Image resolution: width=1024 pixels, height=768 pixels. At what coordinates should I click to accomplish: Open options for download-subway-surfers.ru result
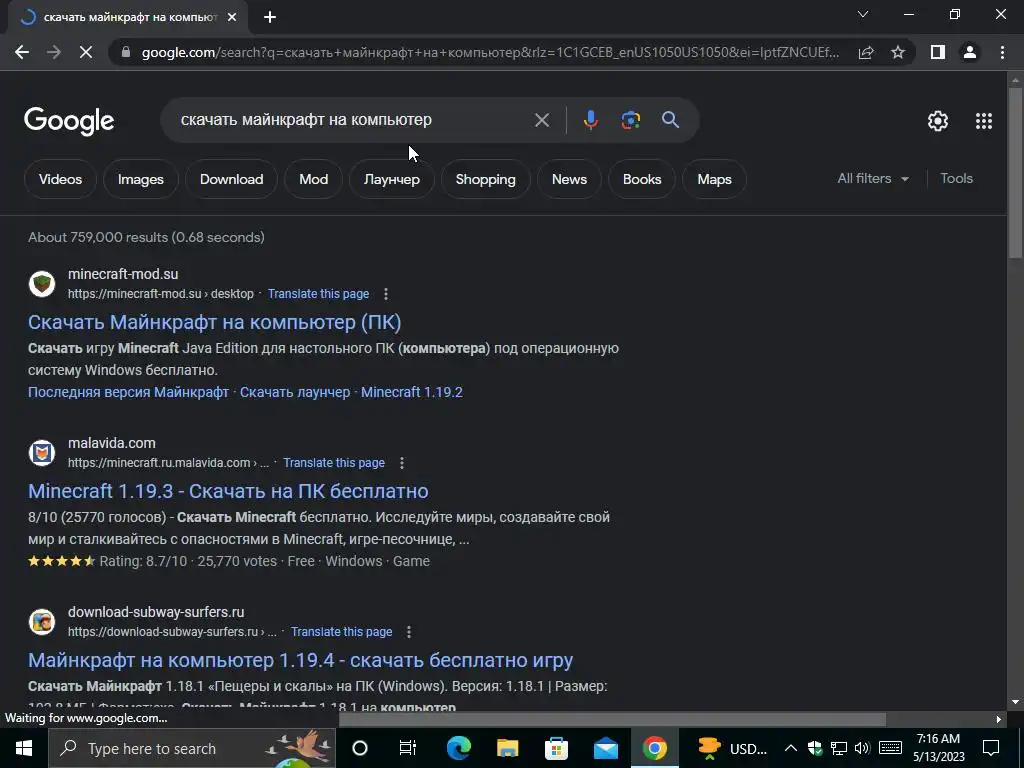(409, 632)
